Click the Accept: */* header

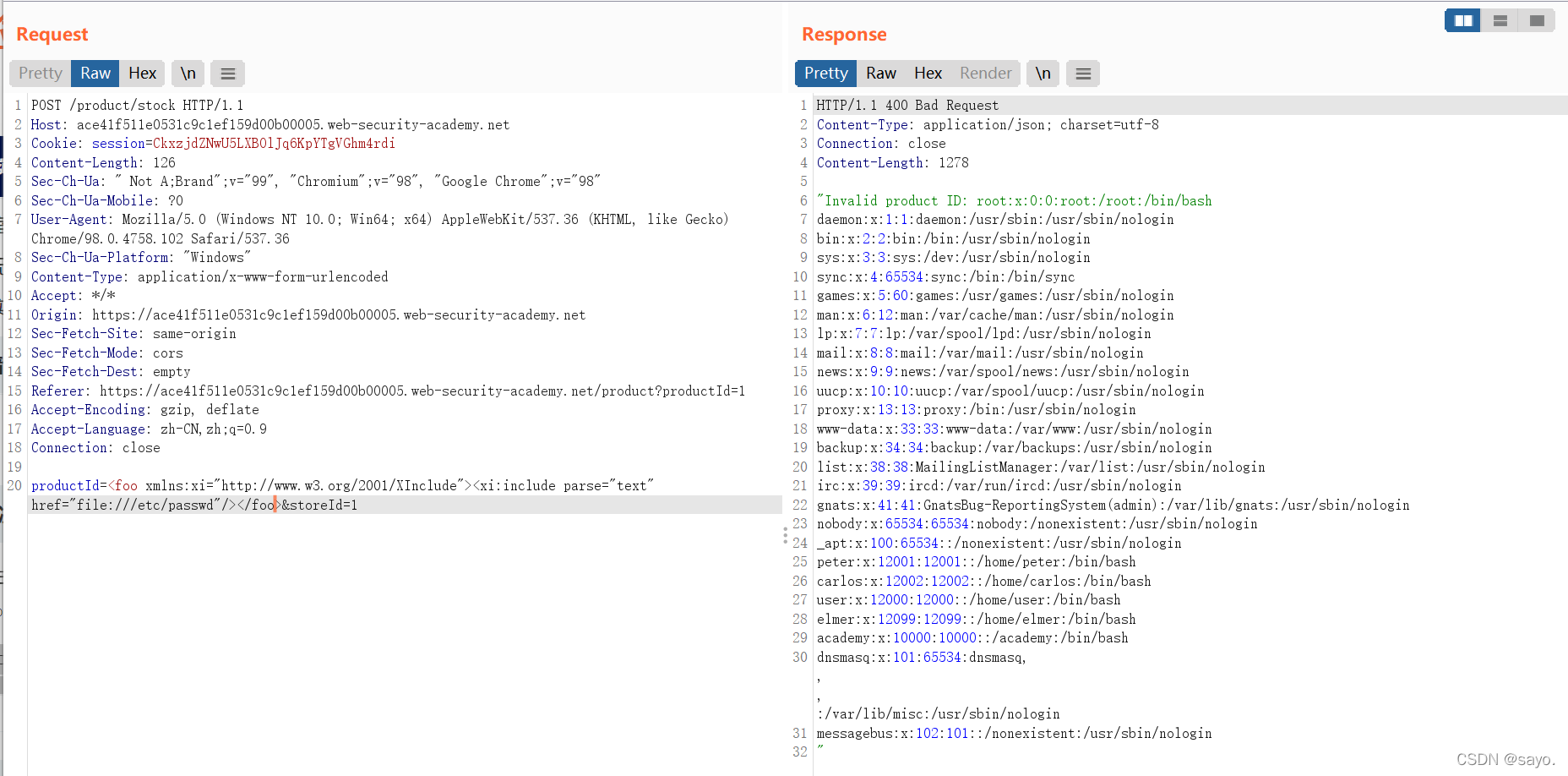pyautogui.click(x=73, y=296)
